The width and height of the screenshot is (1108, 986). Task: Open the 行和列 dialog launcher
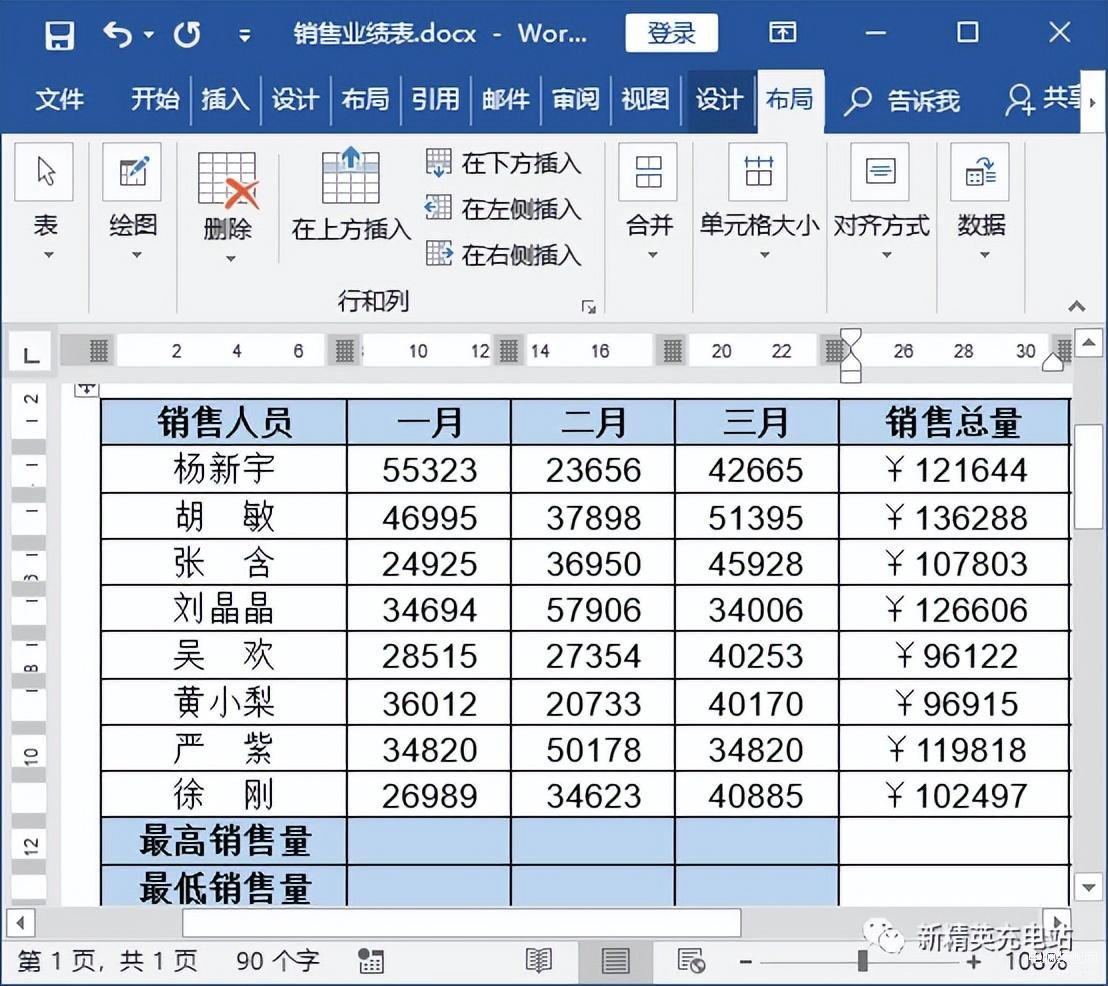[588, 306]
